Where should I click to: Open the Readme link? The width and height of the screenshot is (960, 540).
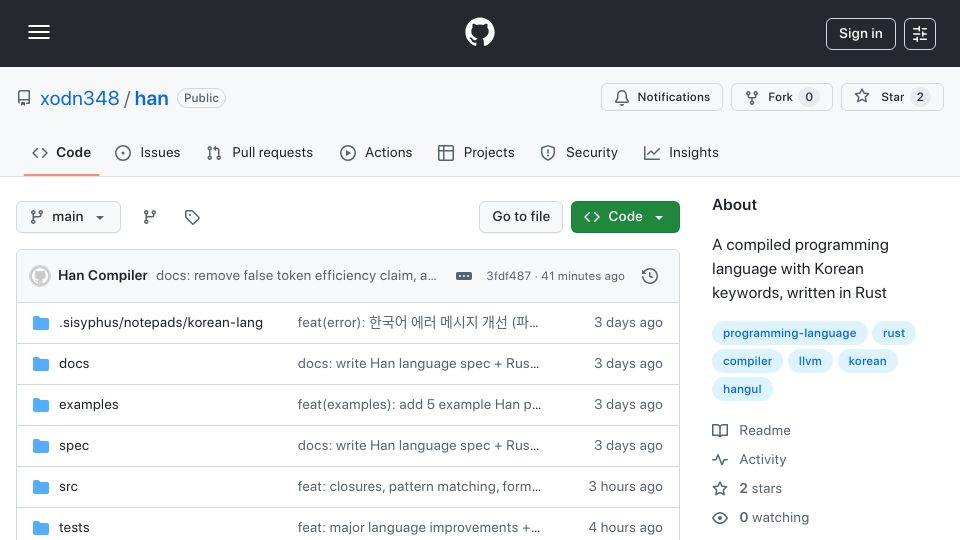coord(765,430)
